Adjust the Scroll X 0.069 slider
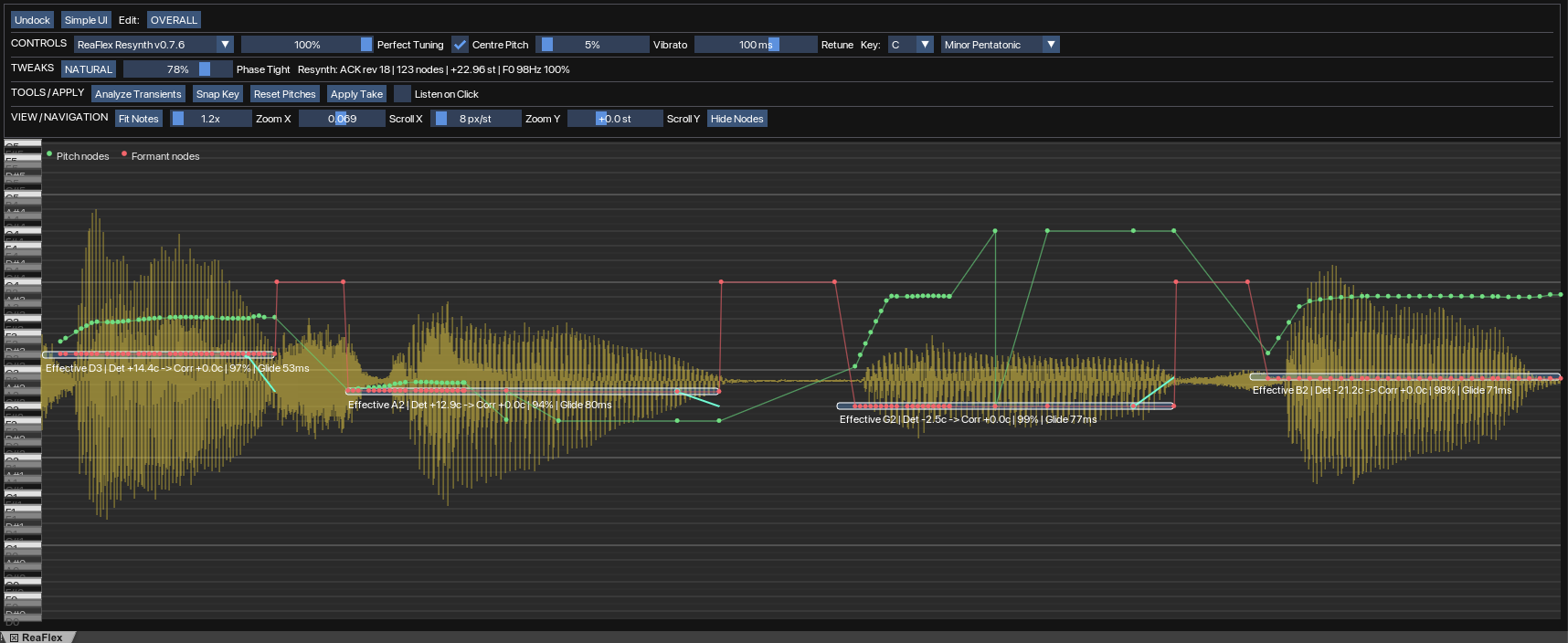The height and width of the screenshot is (643, 1568). 342,119
